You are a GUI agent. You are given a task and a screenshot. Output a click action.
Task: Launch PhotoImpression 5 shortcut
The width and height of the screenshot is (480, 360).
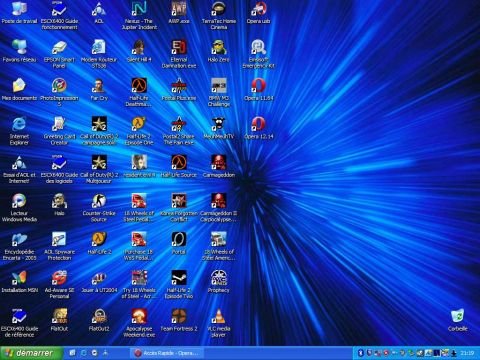click(59, 85)
